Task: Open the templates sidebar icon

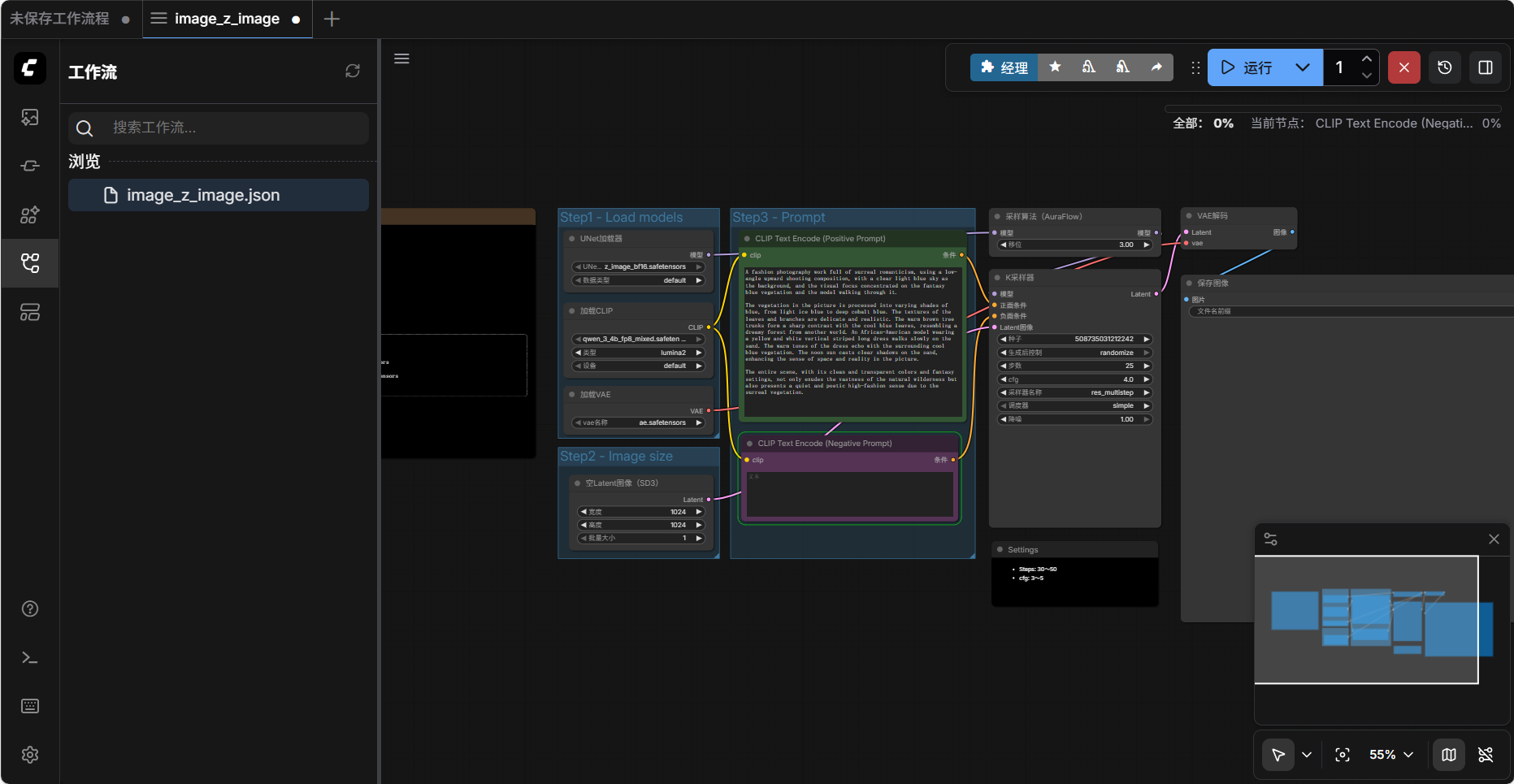Action: [30, 312]
